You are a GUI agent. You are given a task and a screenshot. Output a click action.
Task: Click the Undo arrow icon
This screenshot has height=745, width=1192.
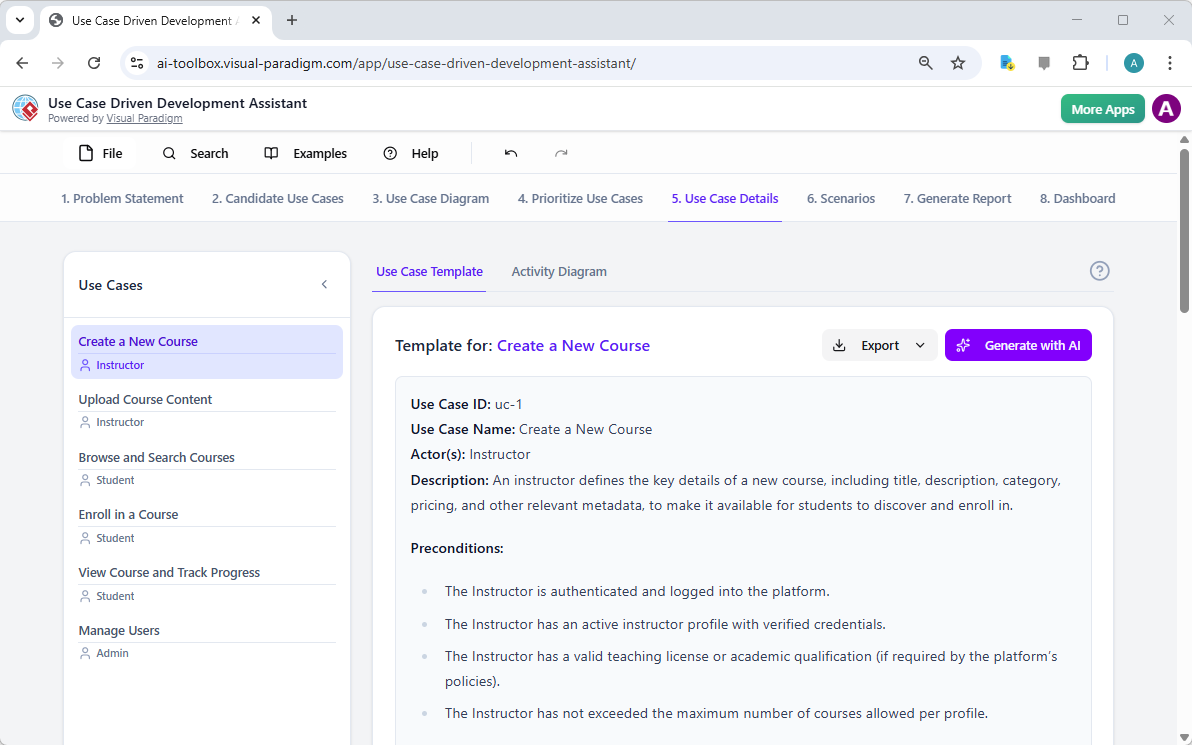tap(510, 152)
